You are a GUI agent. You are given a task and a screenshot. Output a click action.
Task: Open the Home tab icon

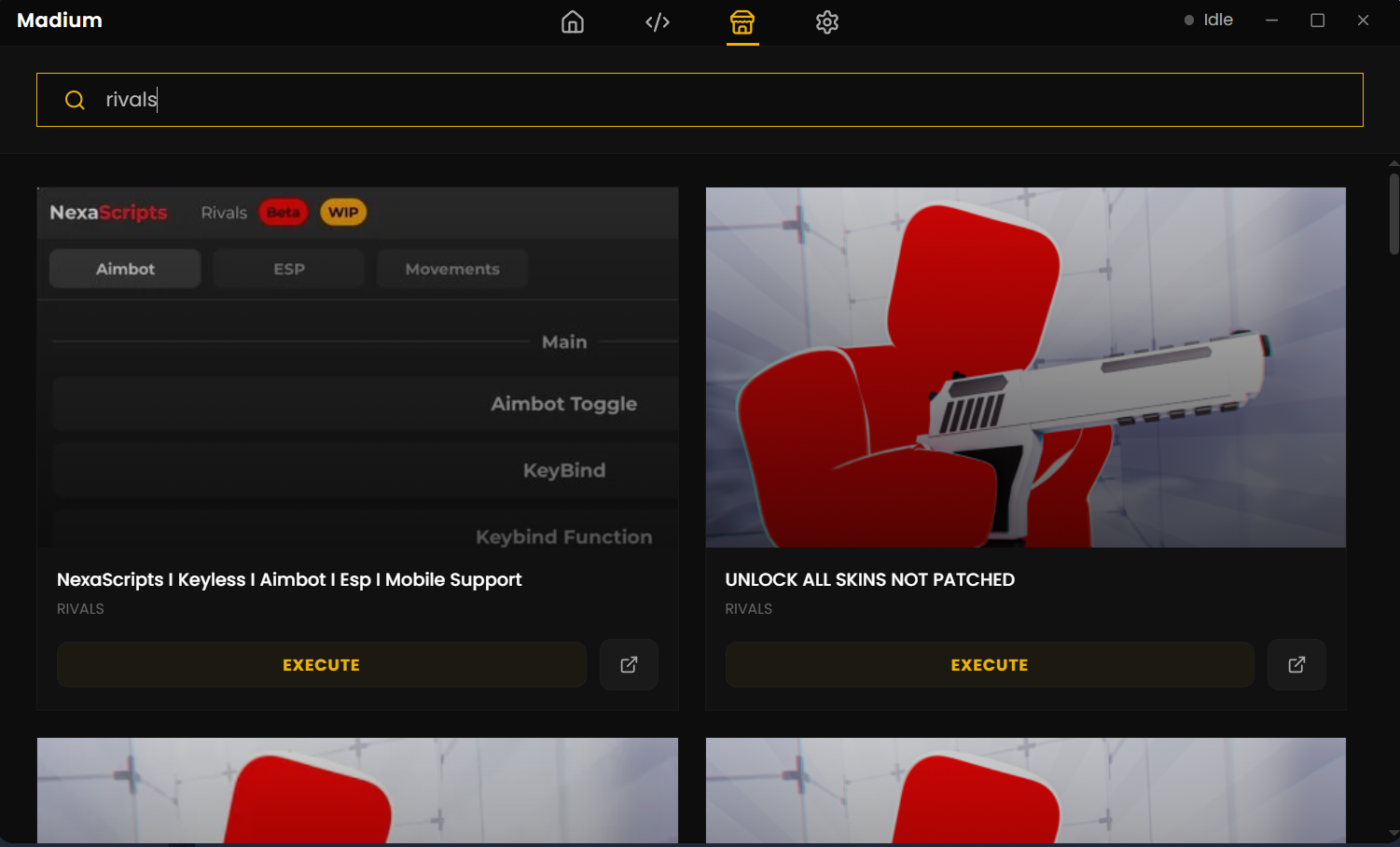pyautogui.click(x=573, y=21)
